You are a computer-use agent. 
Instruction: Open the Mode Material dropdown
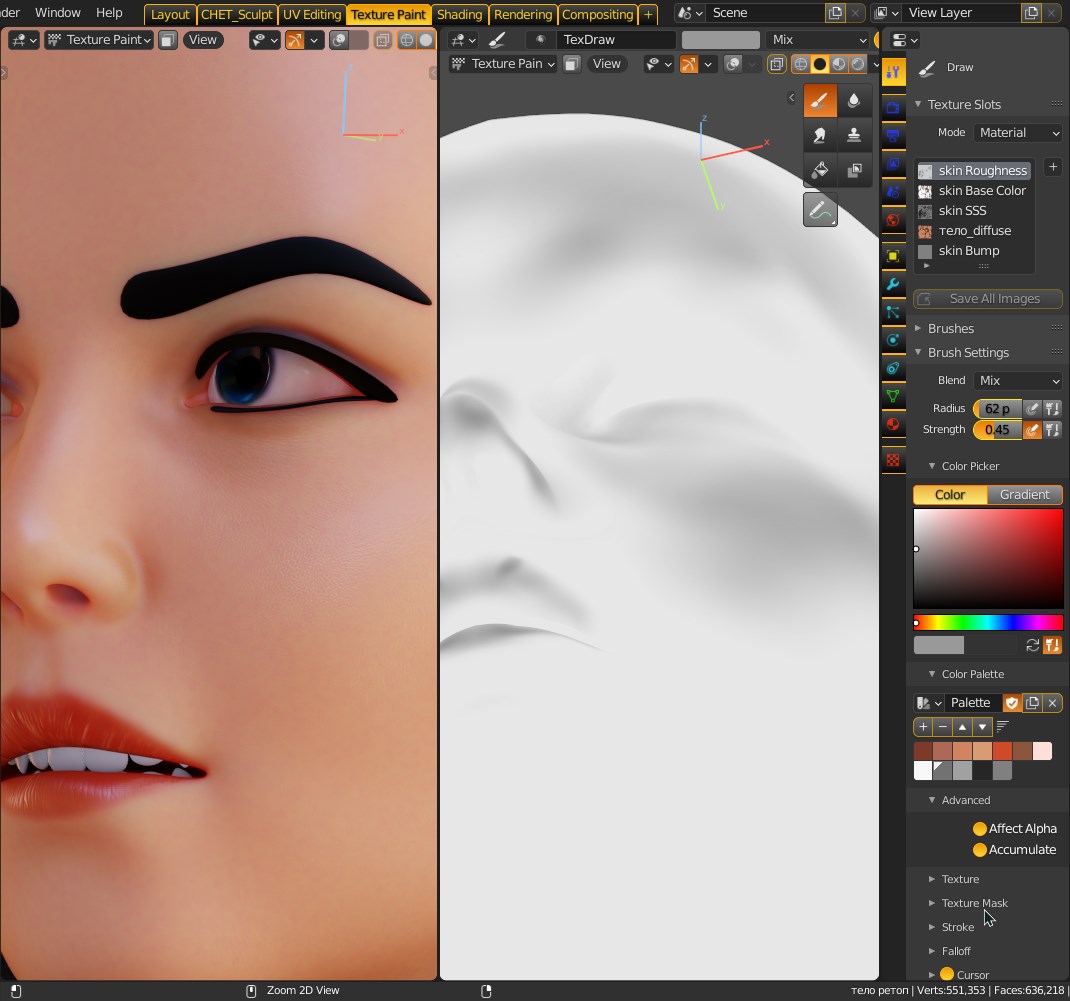1019,132
